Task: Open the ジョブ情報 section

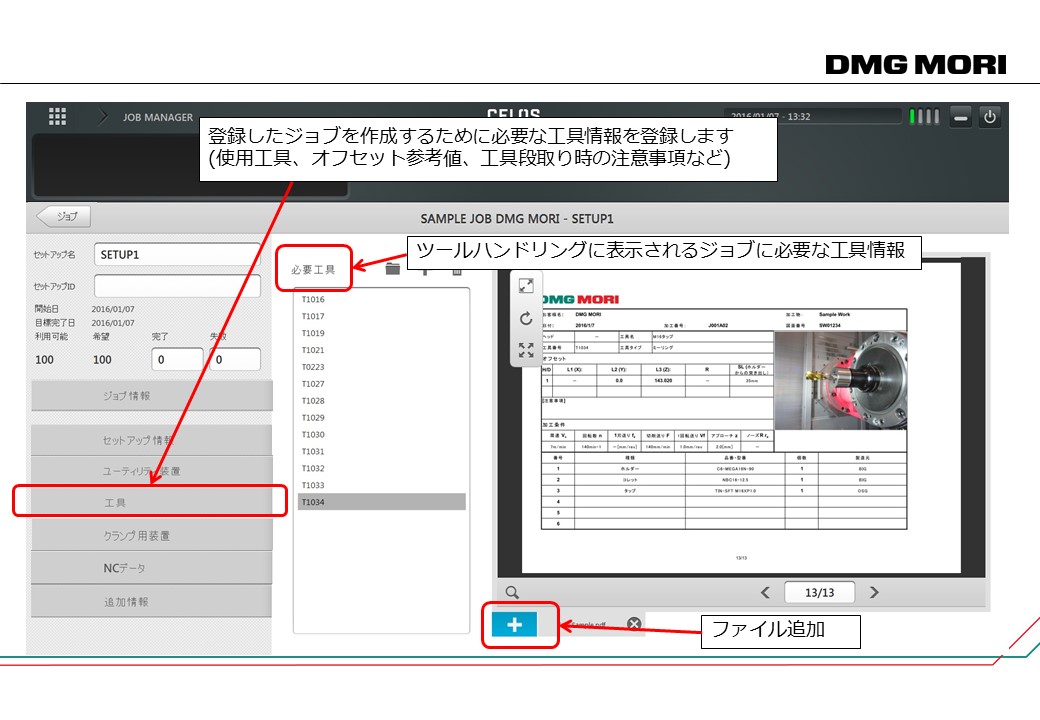Action: [x=152, y=396]
